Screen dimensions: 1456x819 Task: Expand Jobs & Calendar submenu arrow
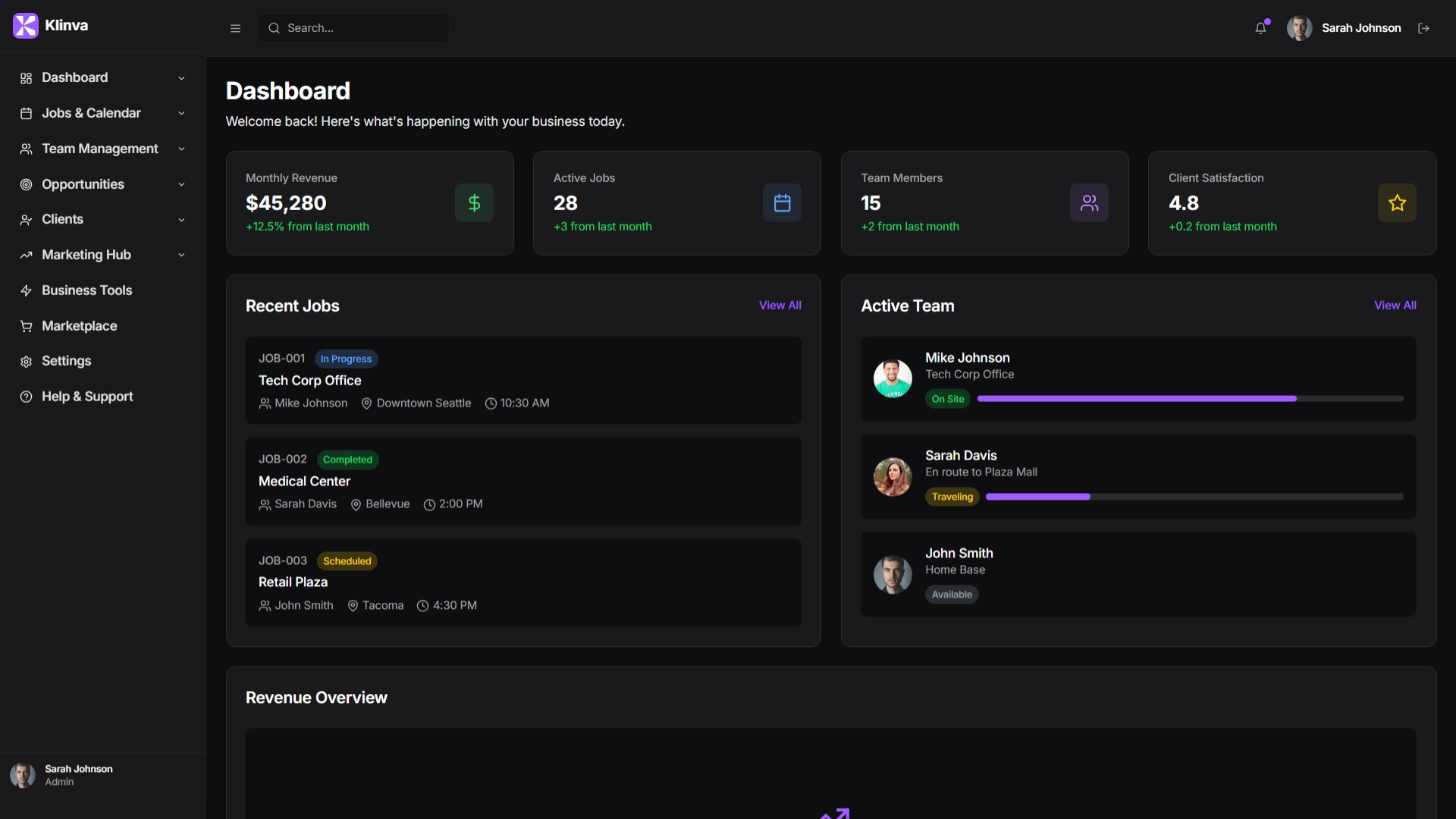pyautogui.click(x=181, y=113)
